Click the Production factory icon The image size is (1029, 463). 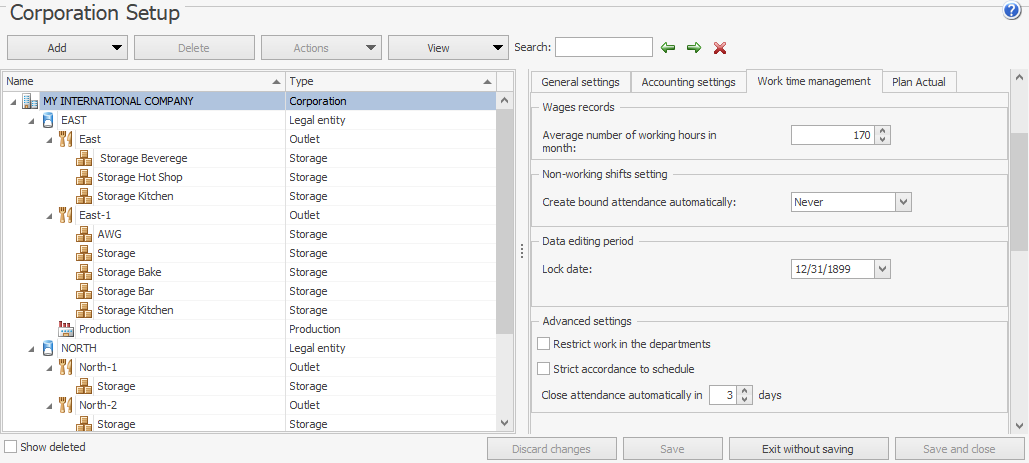tap(67, 329)
